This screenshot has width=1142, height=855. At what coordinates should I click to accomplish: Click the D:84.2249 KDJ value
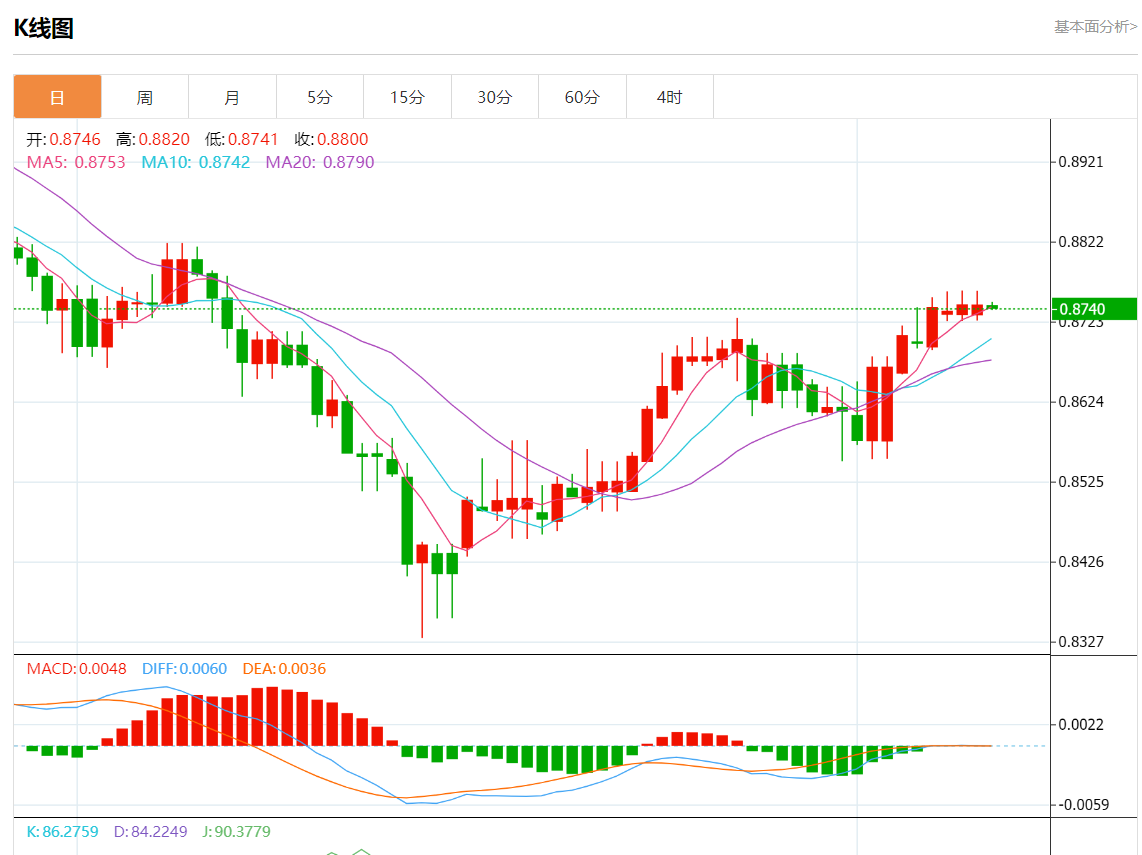150,832
